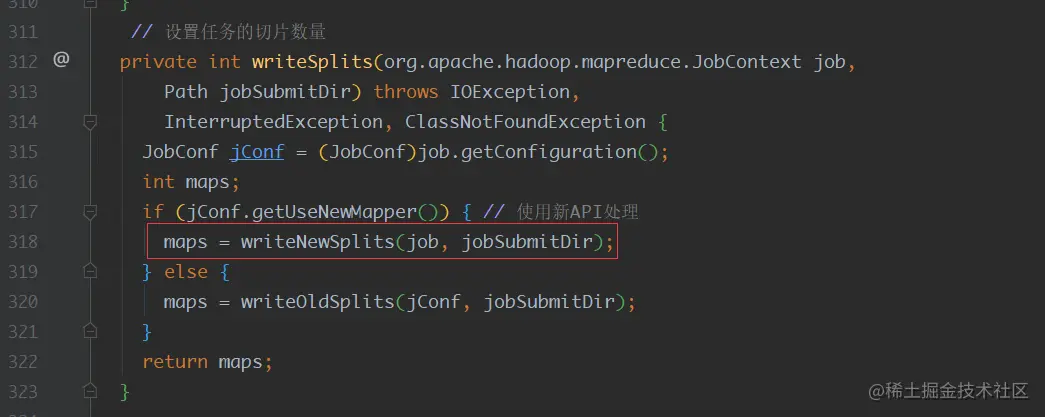Click the throws keyword on line 313

(406, 92)
